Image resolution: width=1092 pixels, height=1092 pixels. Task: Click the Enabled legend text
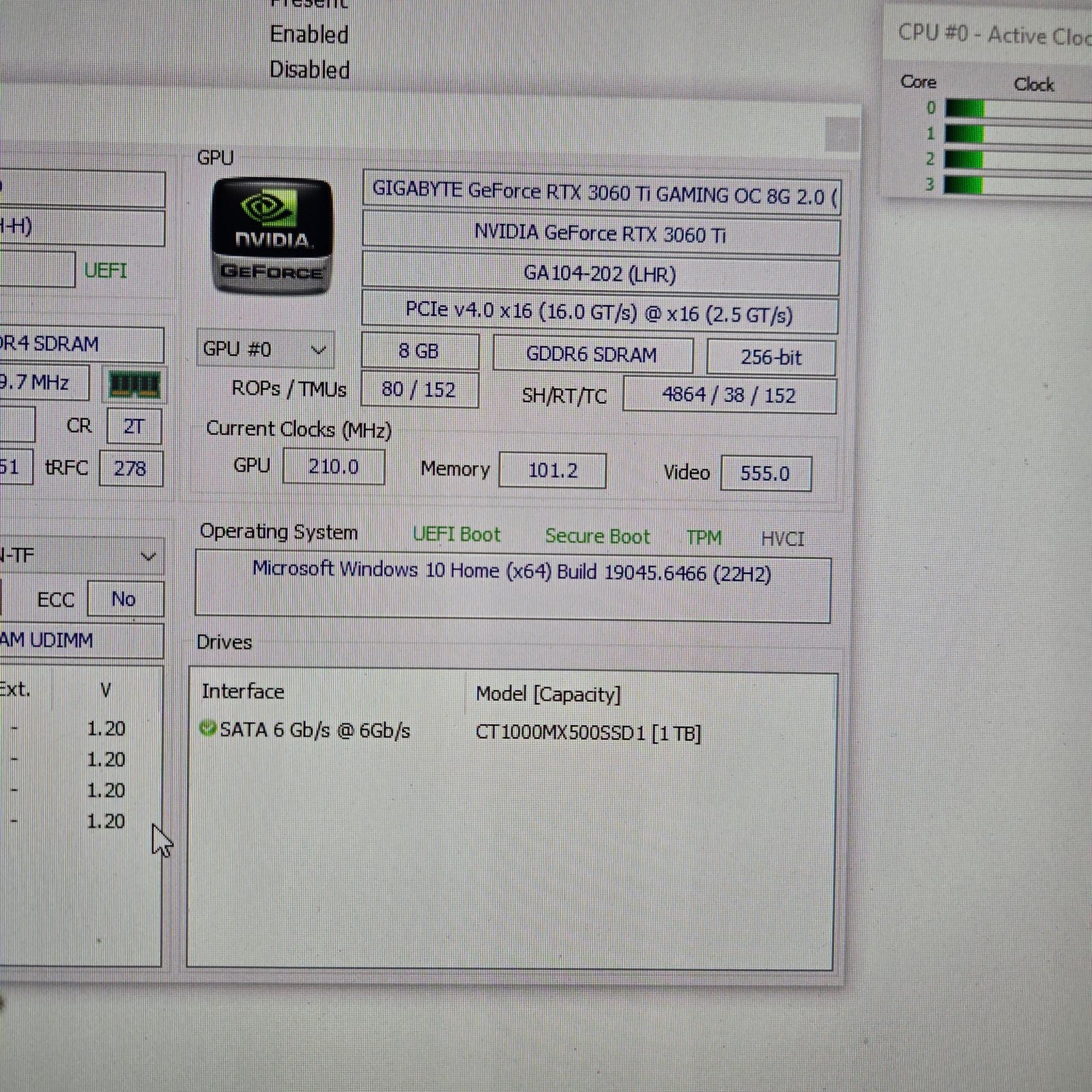[x=309, y=34]
